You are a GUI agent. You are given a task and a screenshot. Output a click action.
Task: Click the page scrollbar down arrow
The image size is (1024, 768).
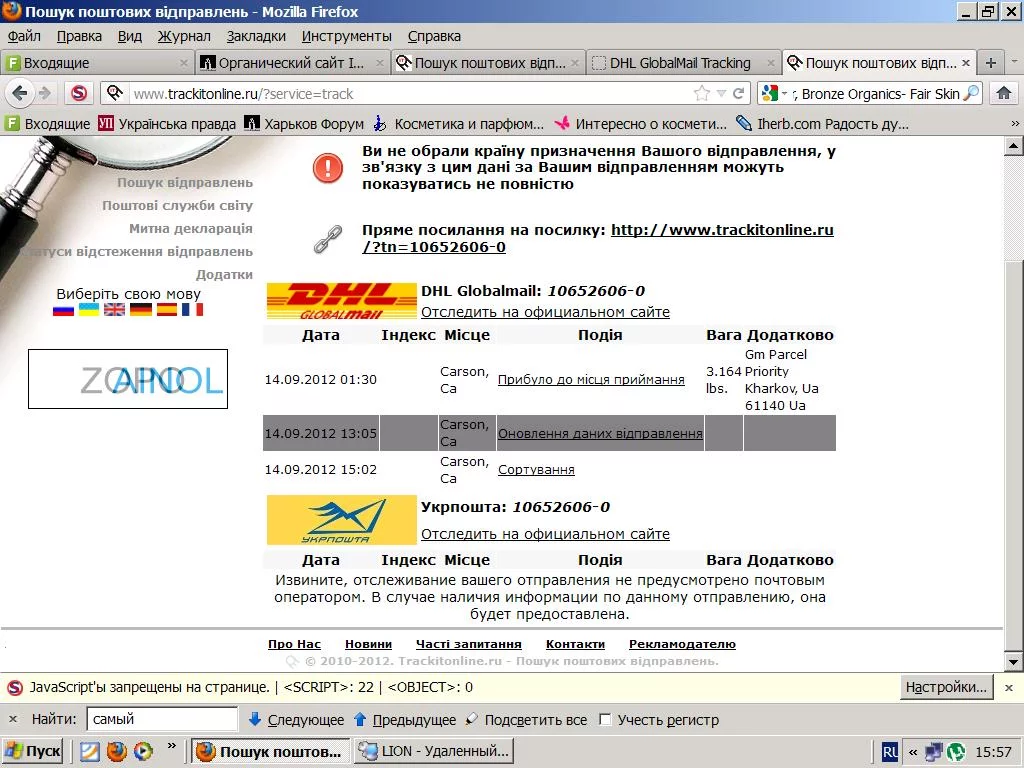[1014, 662]
